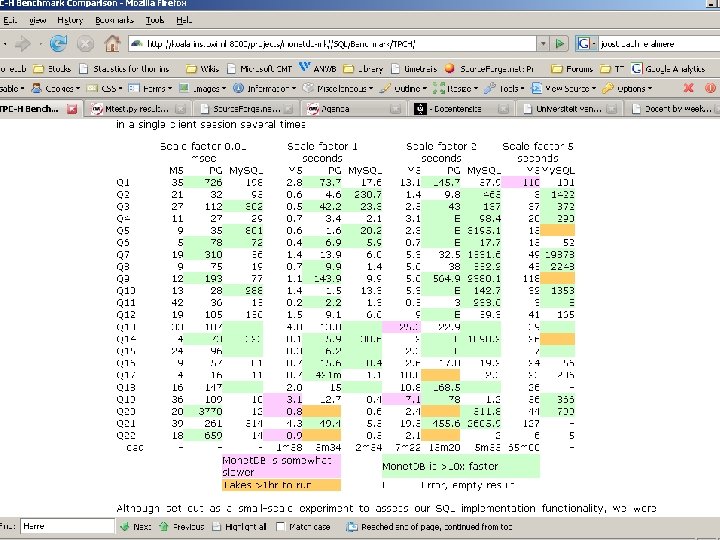The image size is (720, 540).
Task: Toggle the Match case checkbox
Action: [281, 527]
